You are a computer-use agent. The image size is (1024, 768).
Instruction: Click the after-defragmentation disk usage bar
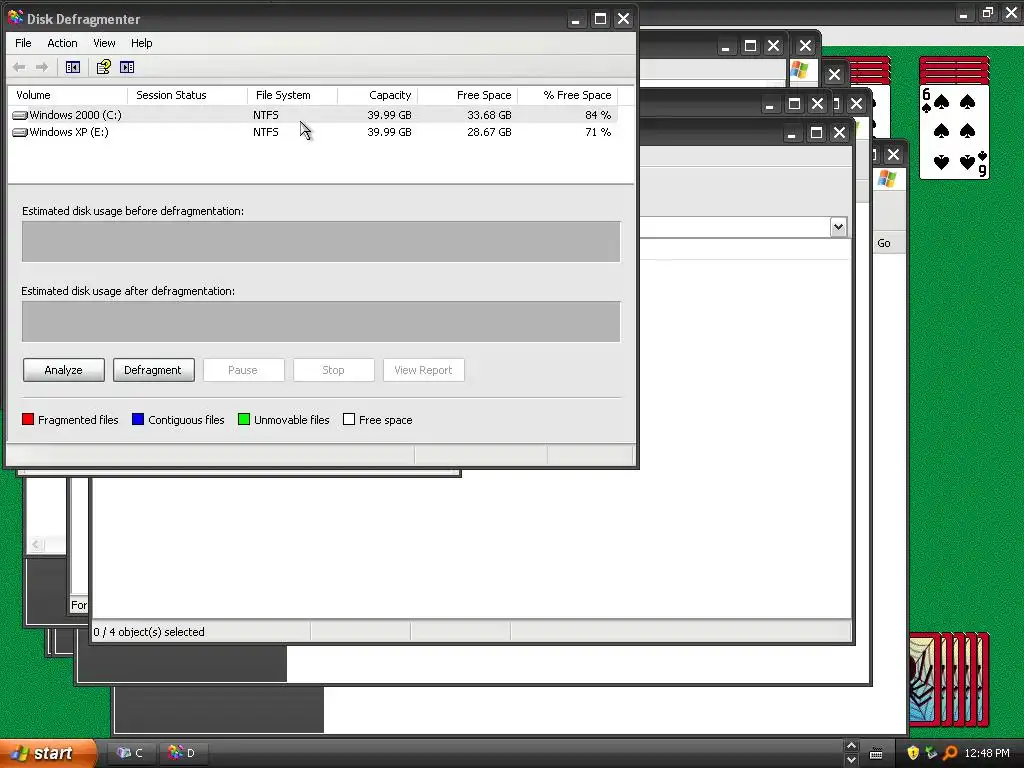tap(321, 321)
